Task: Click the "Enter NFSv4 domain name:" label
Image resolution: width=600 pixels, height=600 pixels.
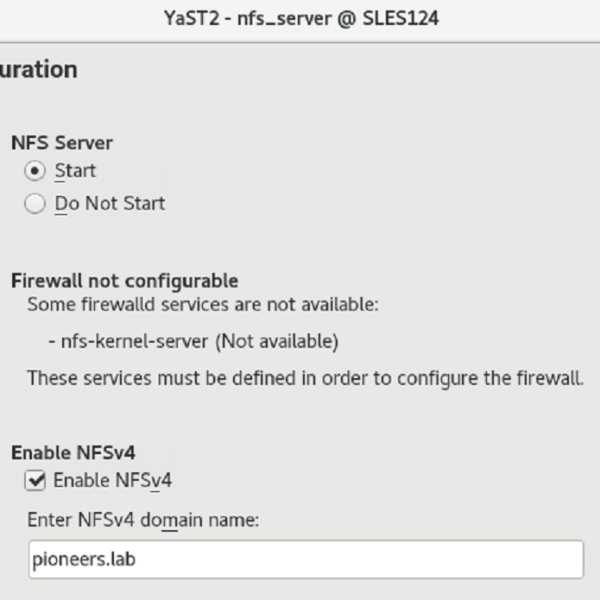Action: (x=144, y=520)
